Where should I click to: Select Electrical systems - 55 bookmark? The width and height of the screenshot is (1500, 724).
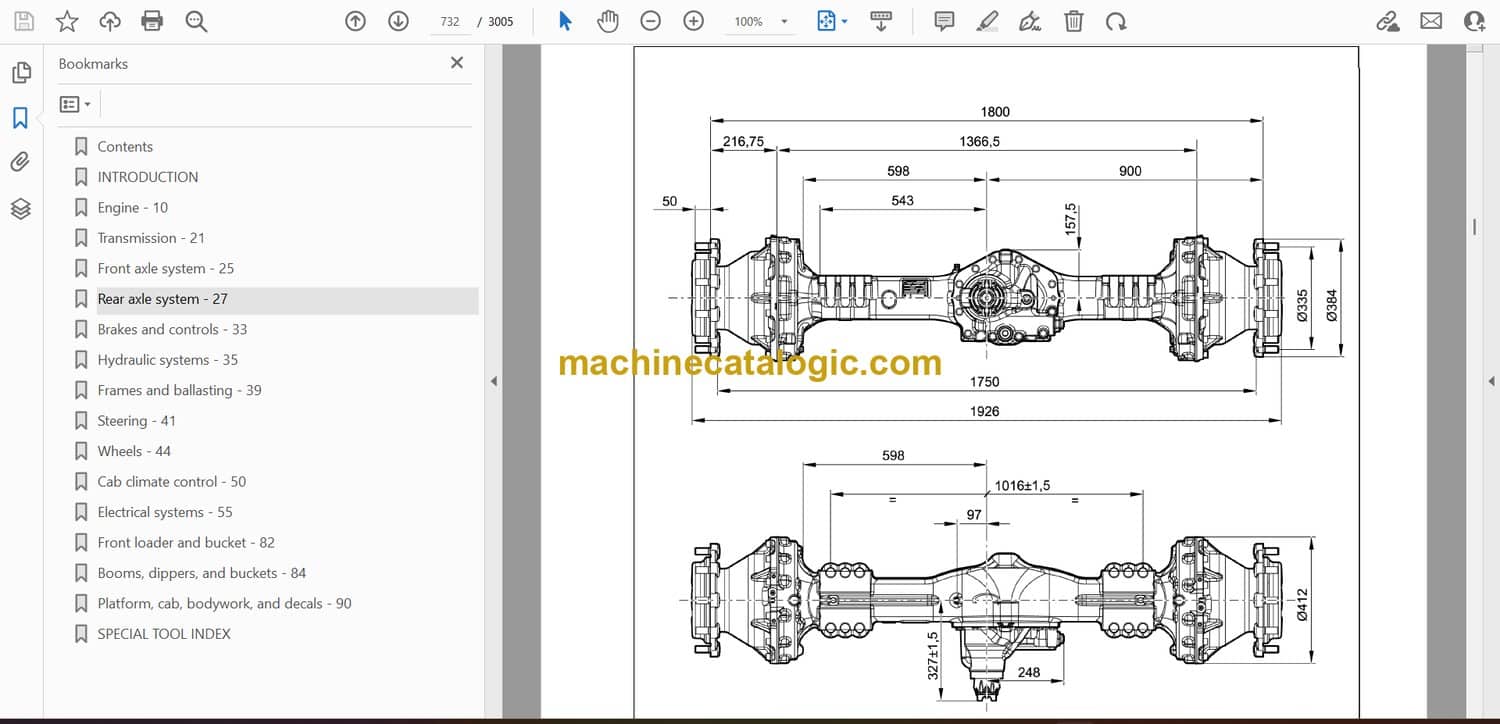tap(165, 512)
